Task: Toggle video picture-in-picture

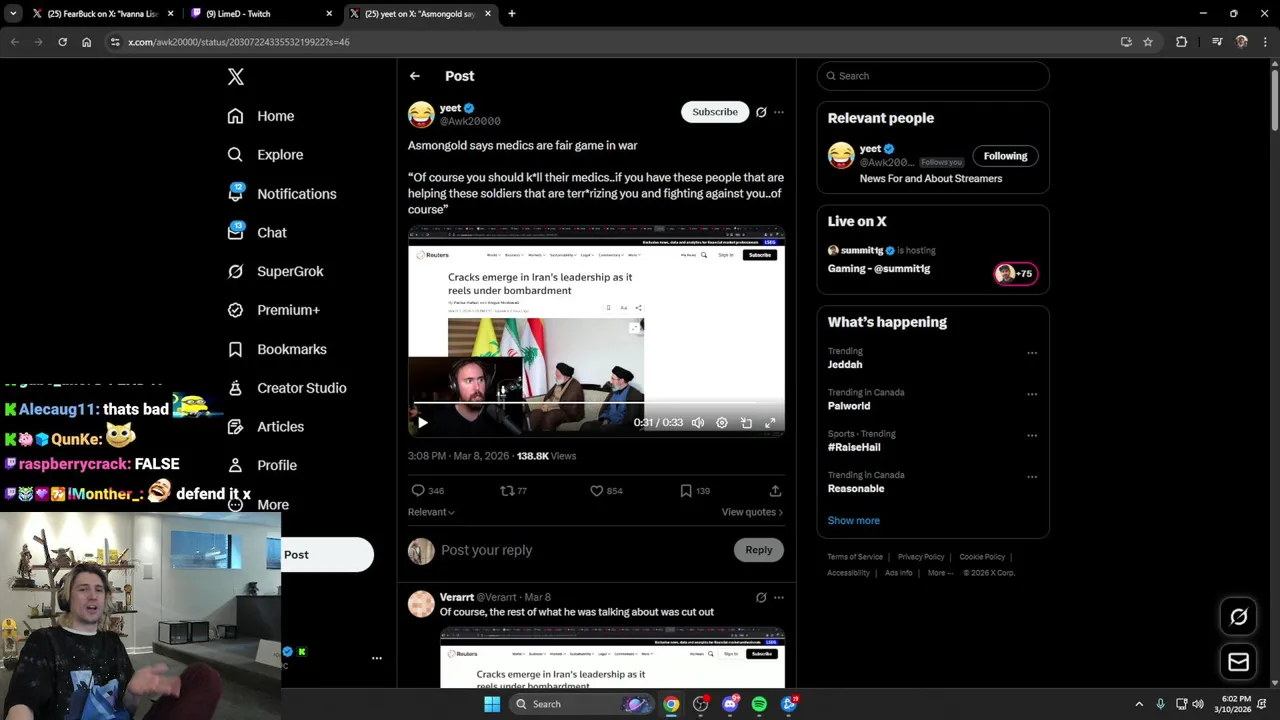Action: 746,423
